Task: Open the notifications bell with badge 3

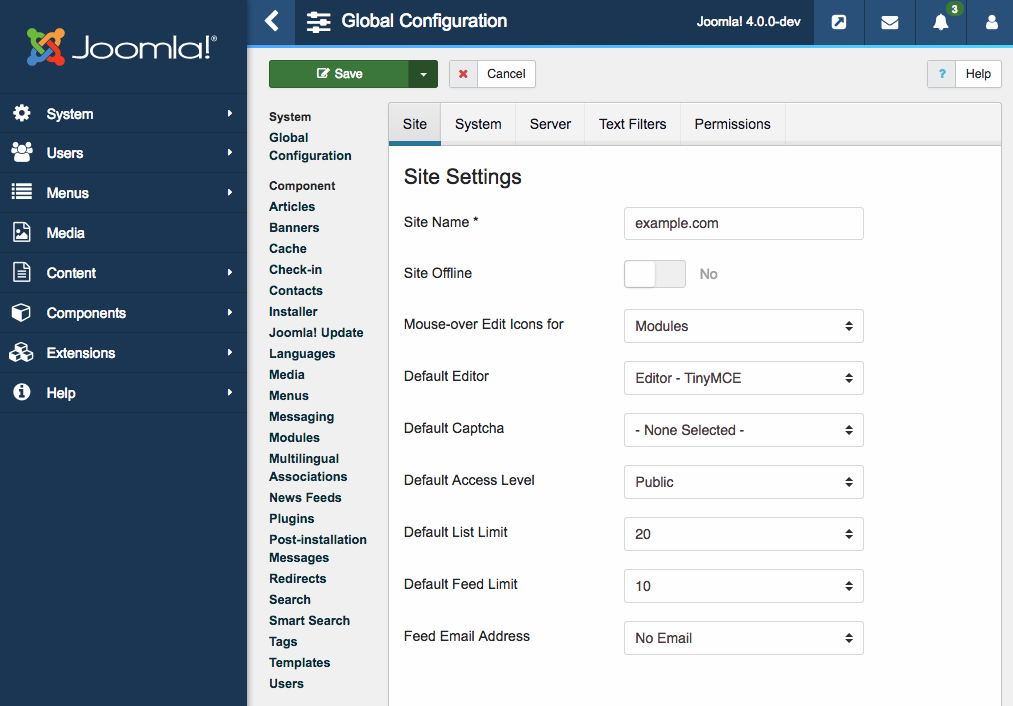Action: [x=940, y=22]
